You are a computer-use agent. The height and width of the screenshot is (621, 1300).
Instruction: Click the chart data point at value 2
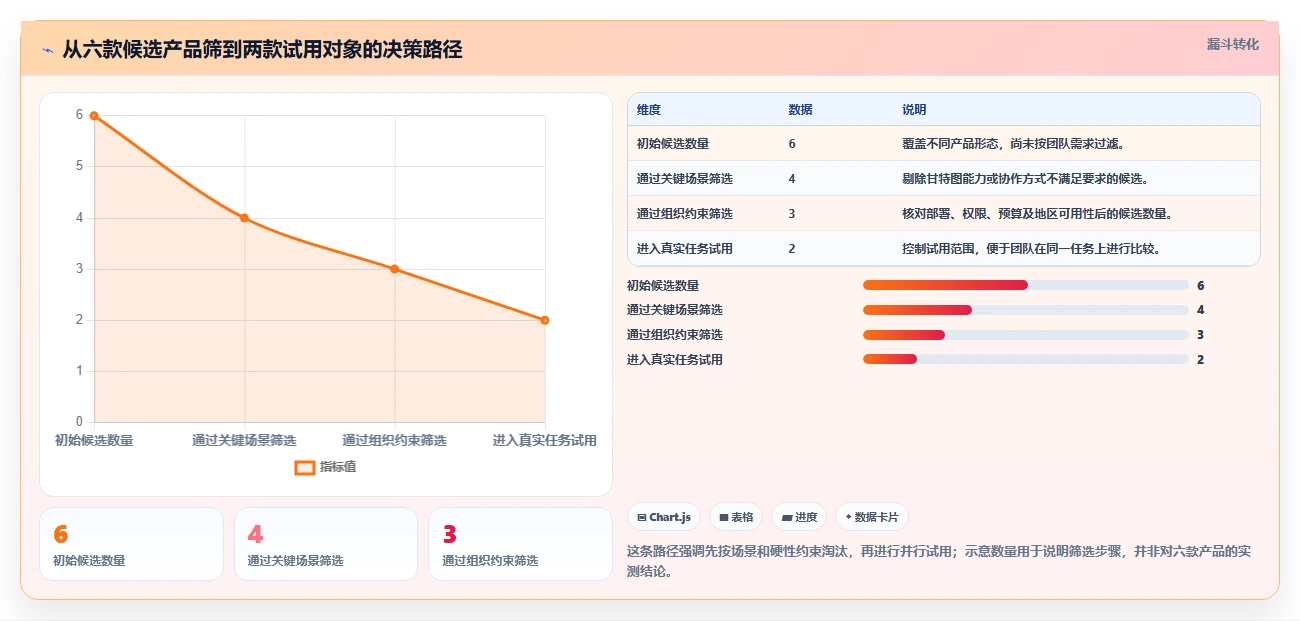(x=545, y=320)
